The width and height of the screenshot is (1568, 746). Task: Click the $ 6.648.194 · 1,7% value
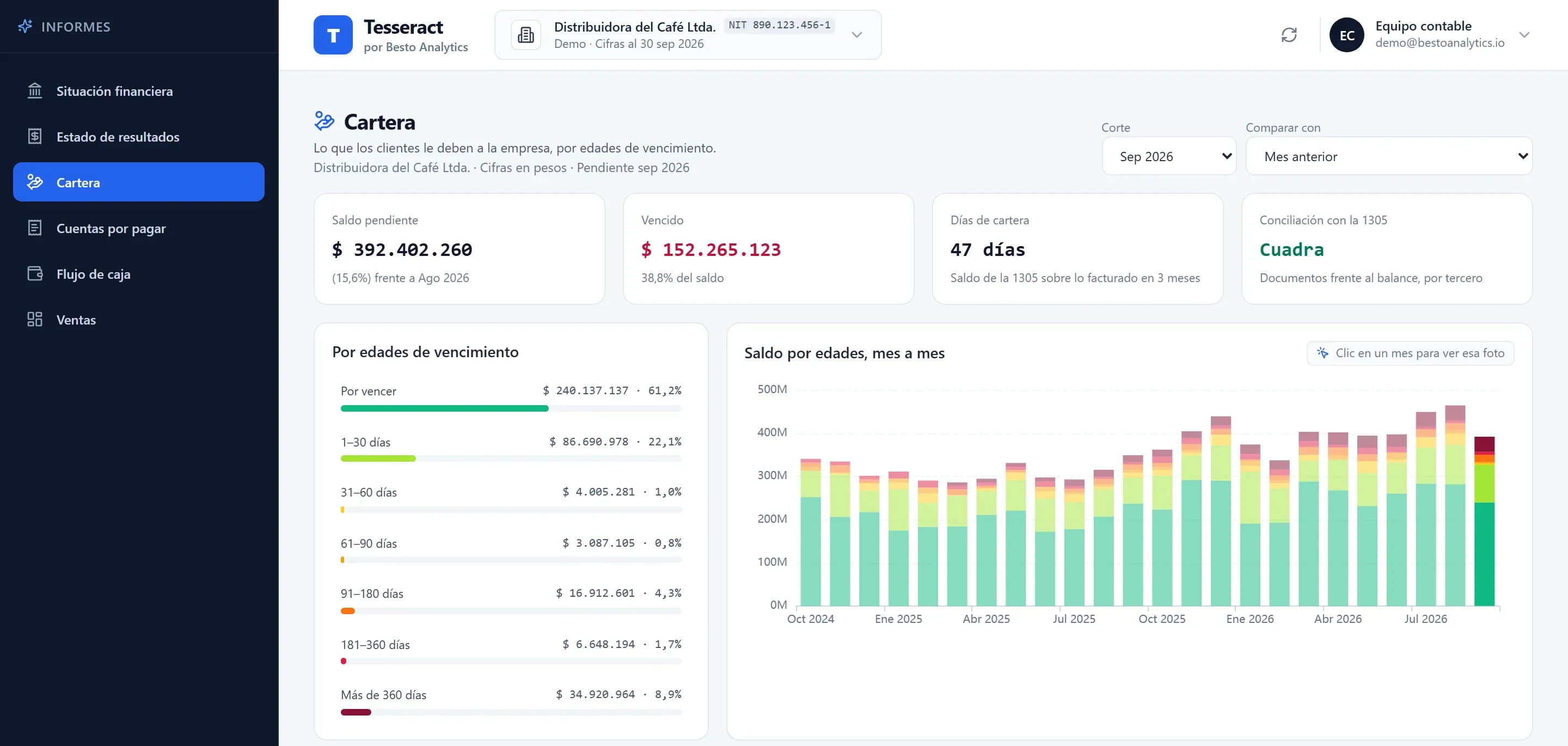click(x=621, y=644)
